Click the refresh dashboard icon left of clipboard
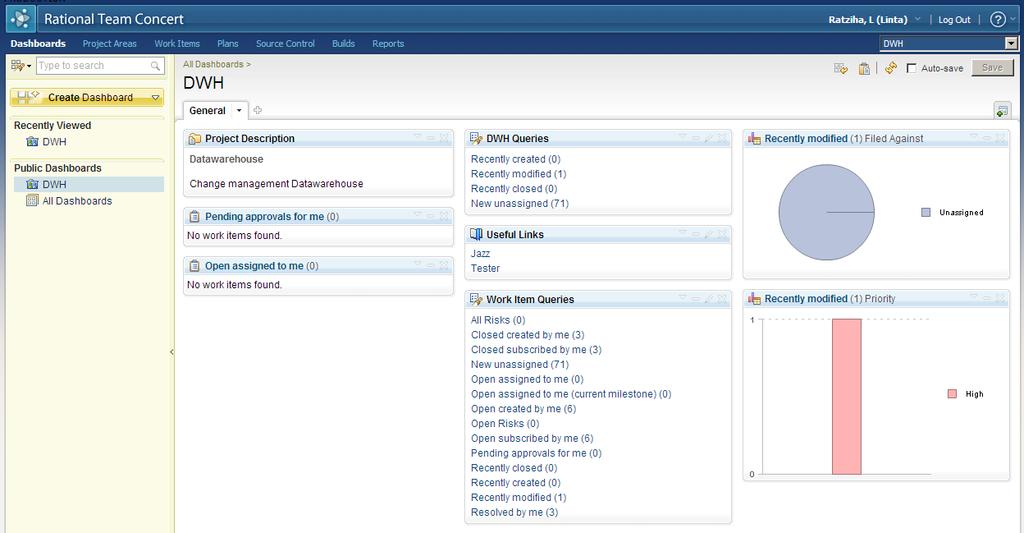1024x533 pixels. pyautogui.click(x=841, y=68)
